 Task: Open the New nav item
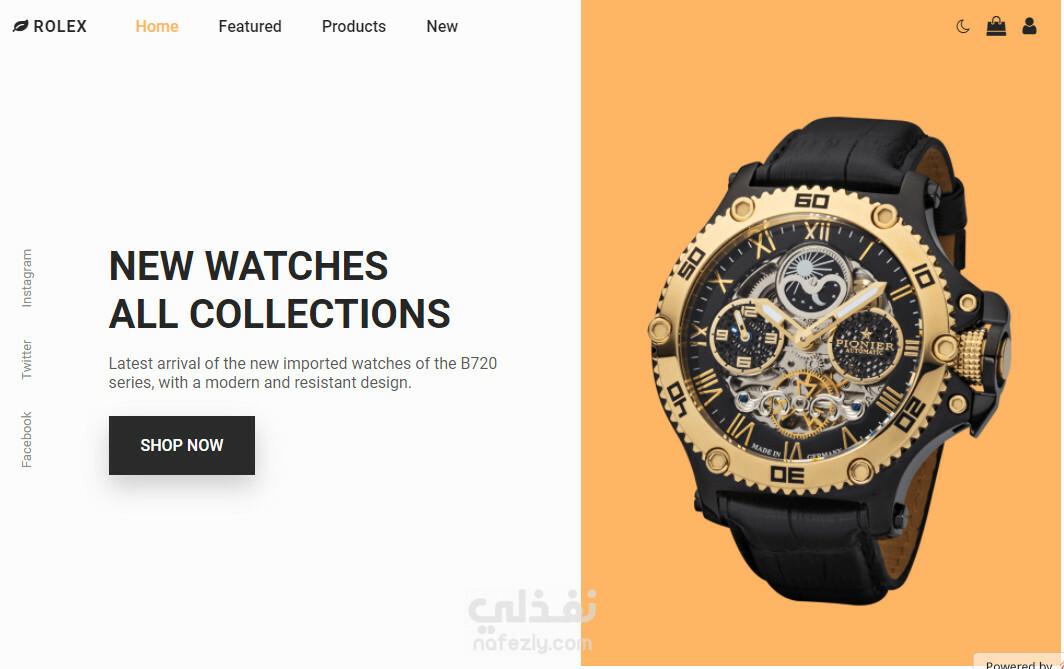442,26
